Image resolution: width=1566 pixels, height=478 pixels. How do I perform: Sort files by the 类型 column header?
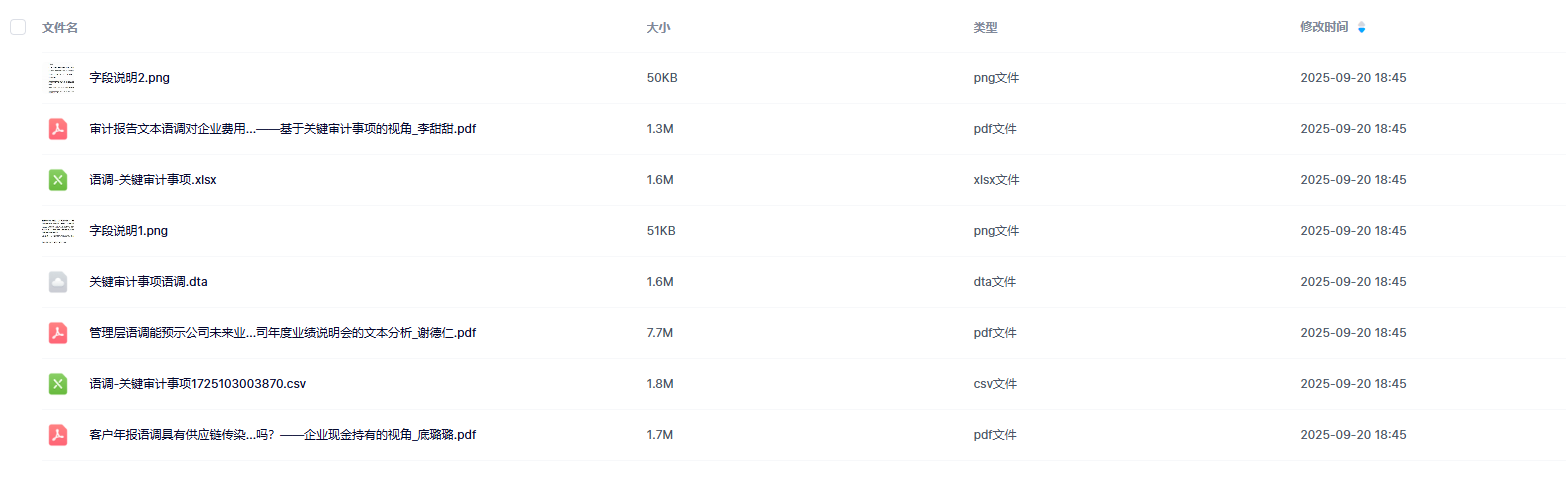tap(985, 28)
